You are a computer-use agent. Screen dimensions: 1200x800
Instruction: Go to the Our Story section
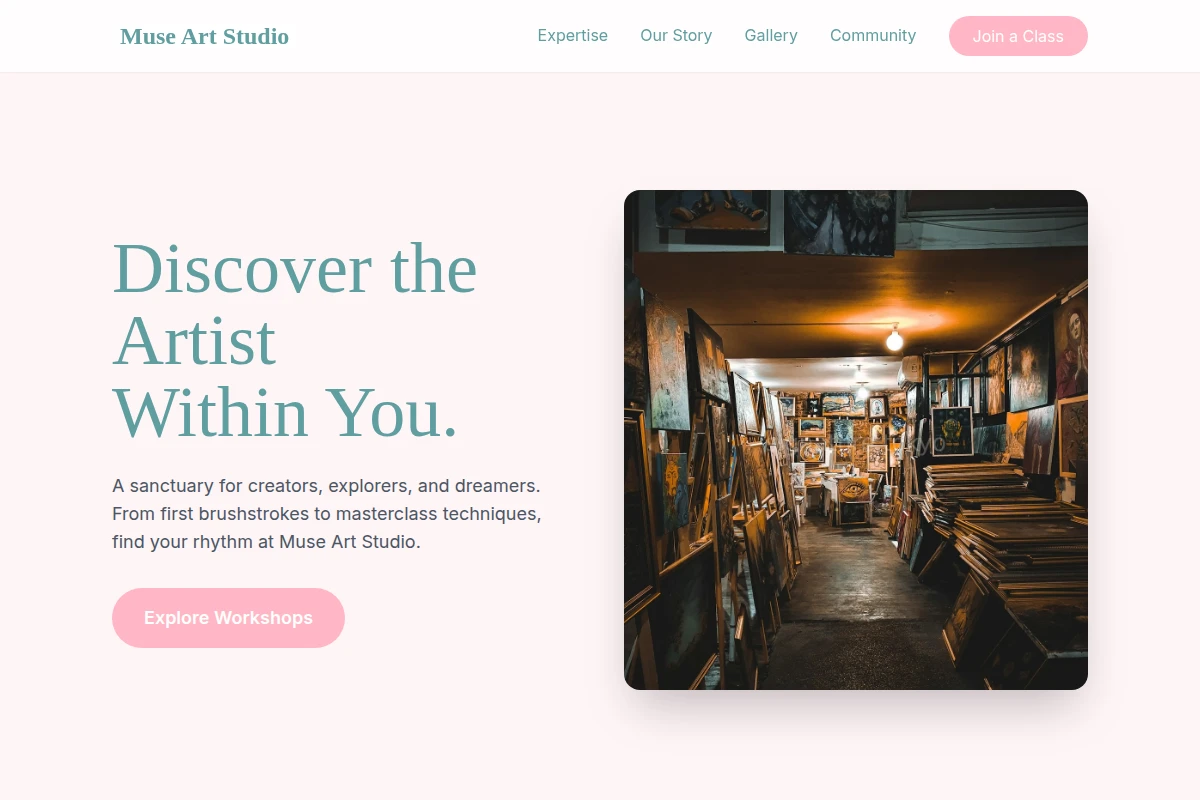676,36
